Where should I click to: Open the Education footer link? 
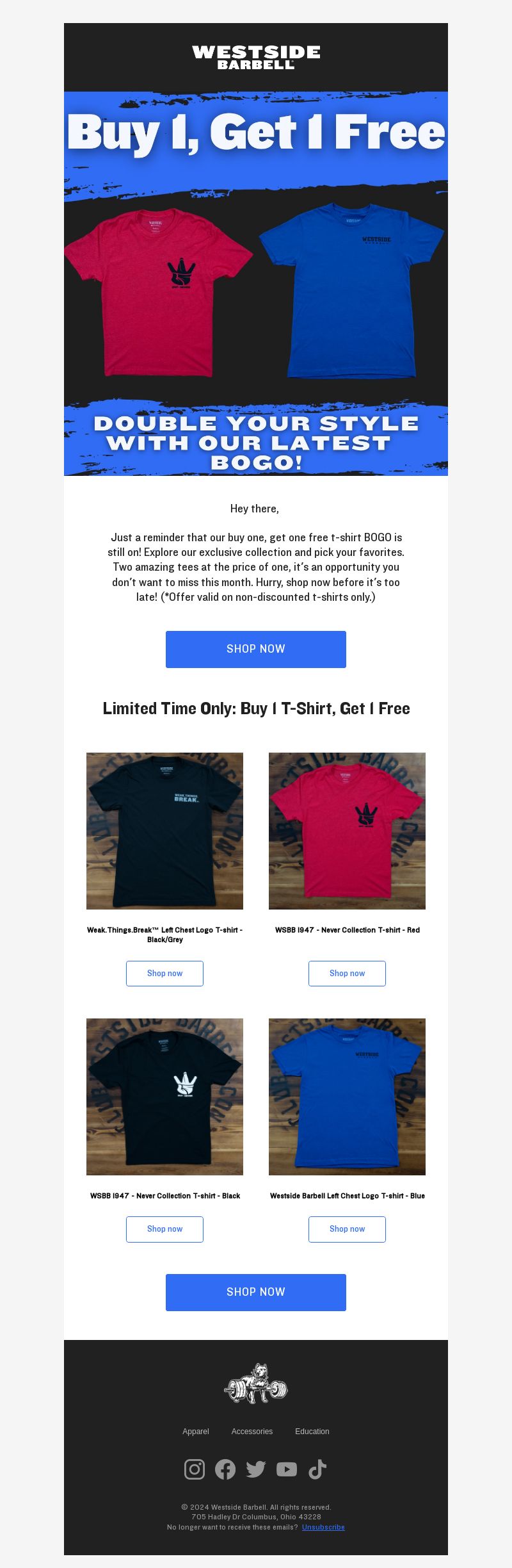(312, 1431)
